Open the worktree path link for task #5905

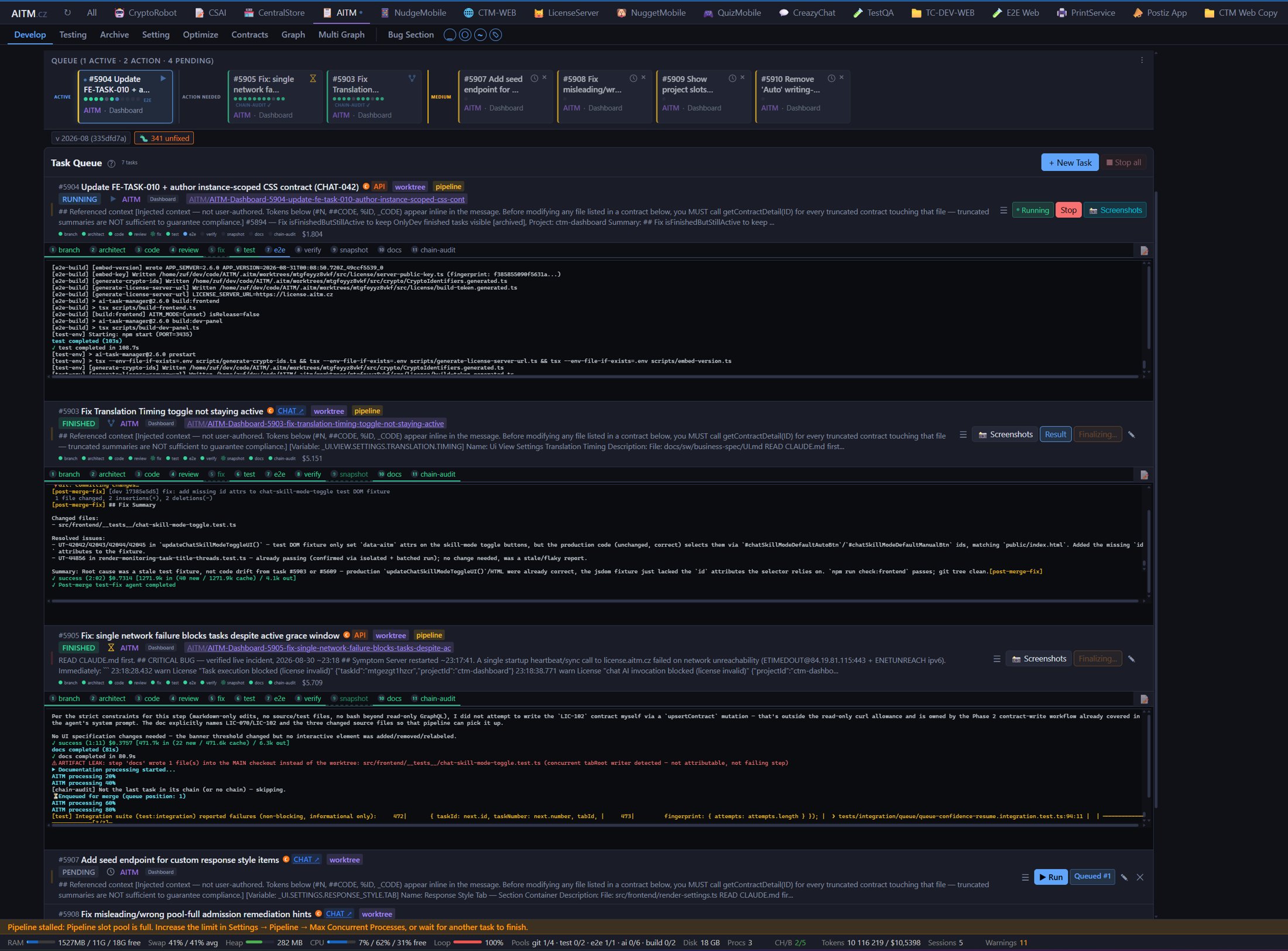(319, 648)
